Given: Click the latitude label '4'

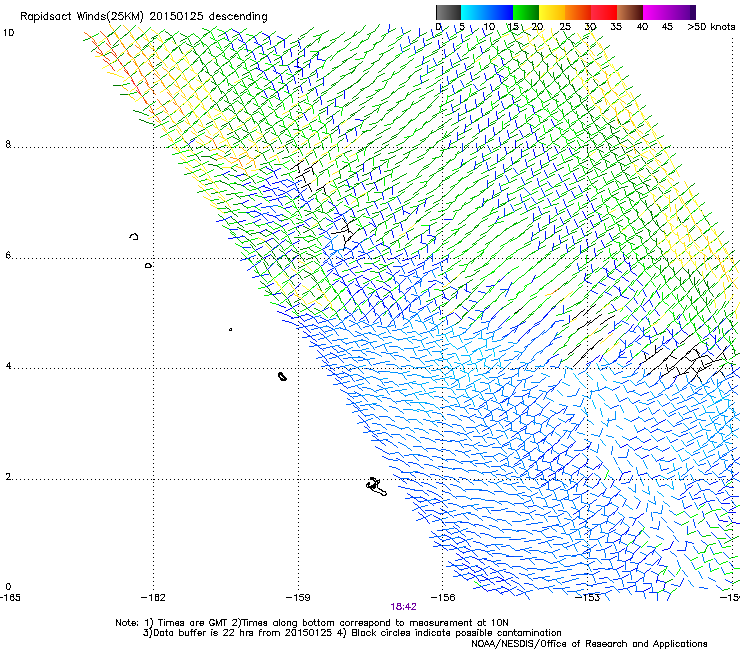Looking at the screenshot, I should click(x=8, y=366).
